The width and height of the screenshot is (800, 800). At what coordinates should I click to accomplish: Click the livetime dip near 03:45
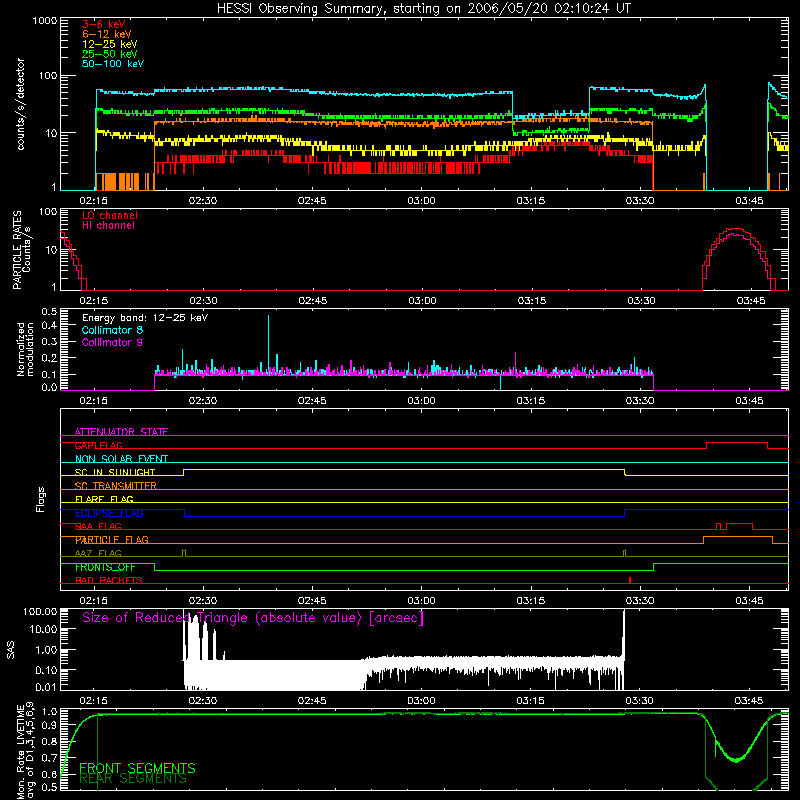click(736, 759)
